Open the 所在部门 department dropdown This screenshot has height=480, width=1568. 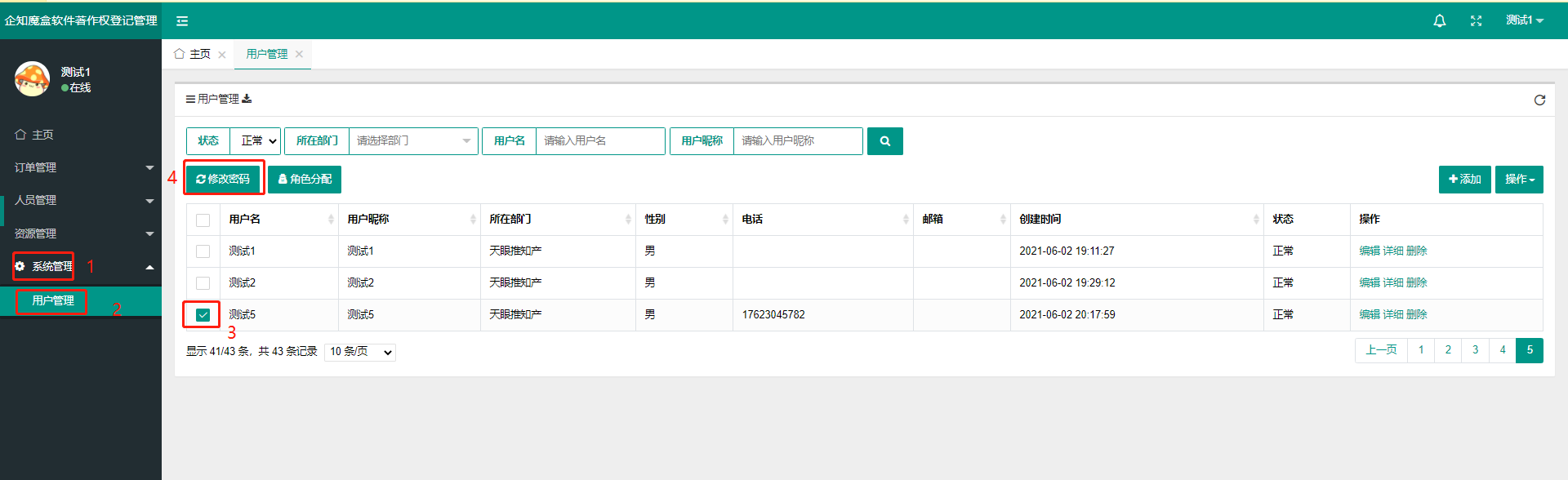tap(413, 141)
